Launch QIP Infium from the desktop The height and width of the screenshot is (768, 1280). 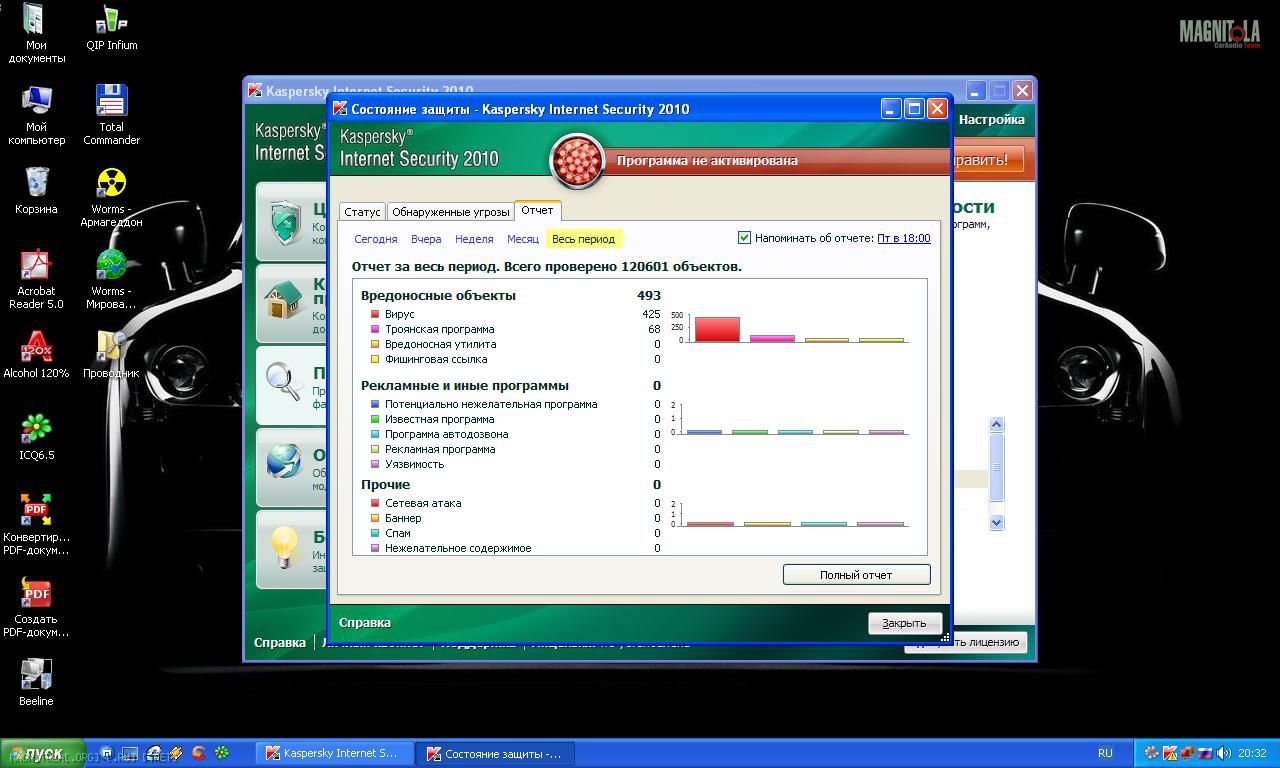tap(111, 27)
